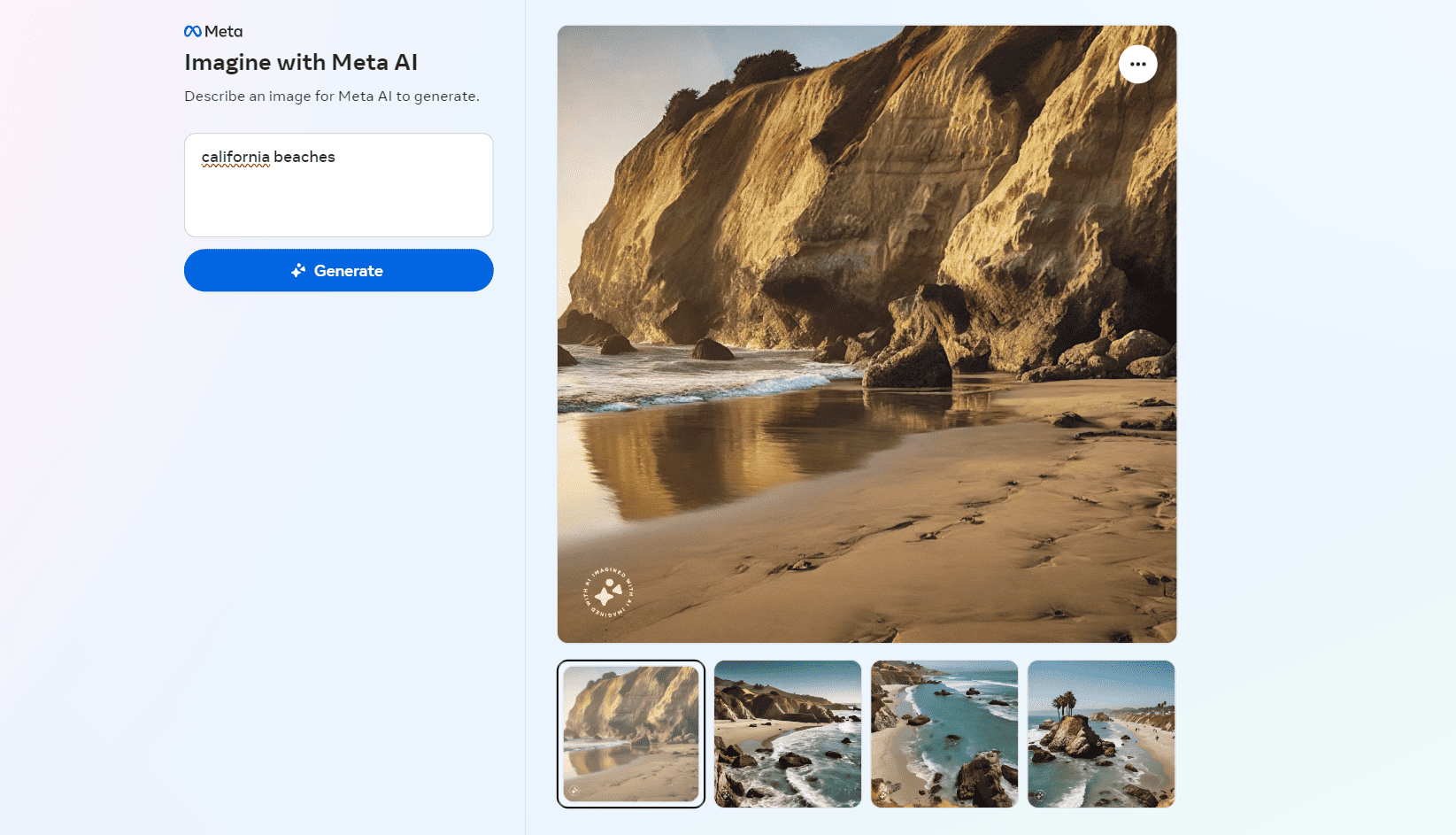Select the golden cliff beach thumbnail
The height and width of the screenshot is (835, 1456).
[631, 733]
